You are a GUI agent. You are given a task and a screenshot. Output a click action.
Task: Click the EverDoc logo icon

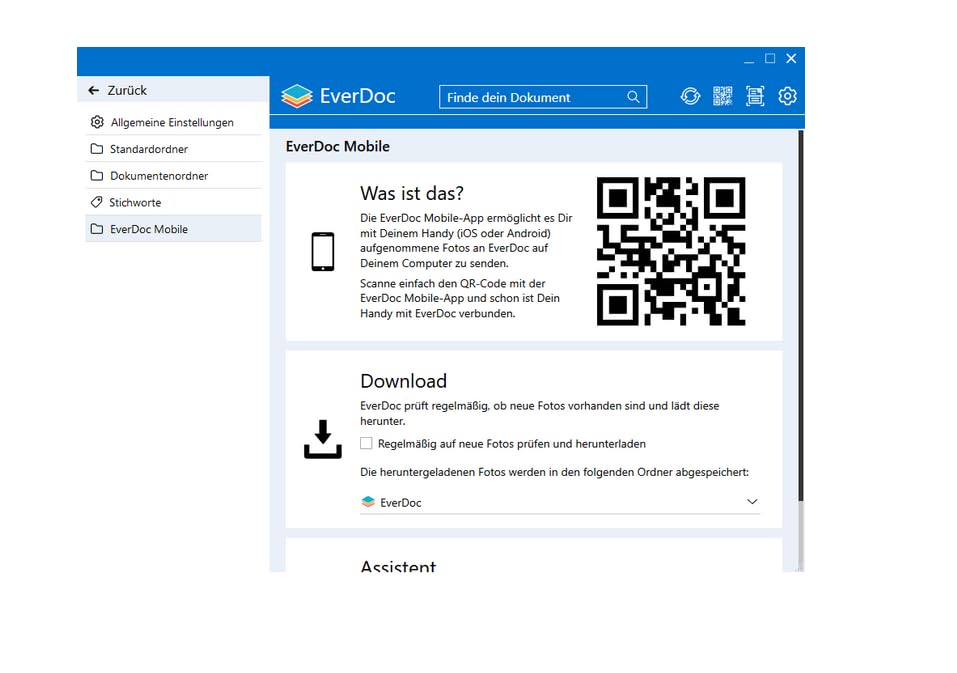297,96
